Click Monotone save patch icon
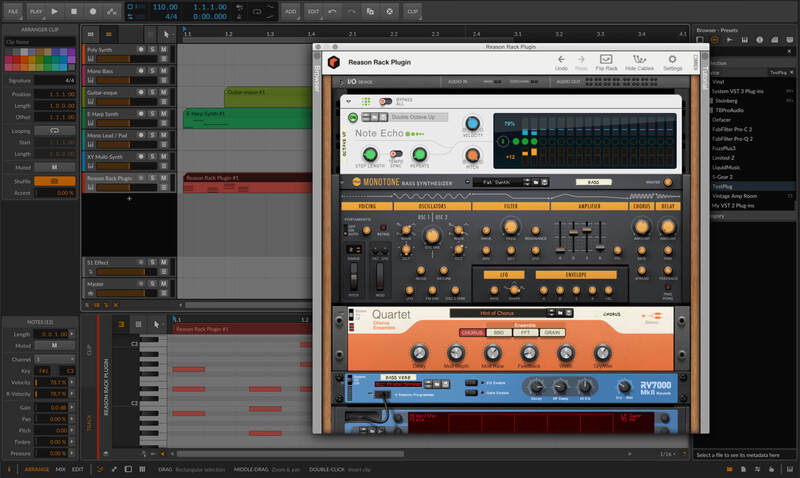 click(544, 182)
